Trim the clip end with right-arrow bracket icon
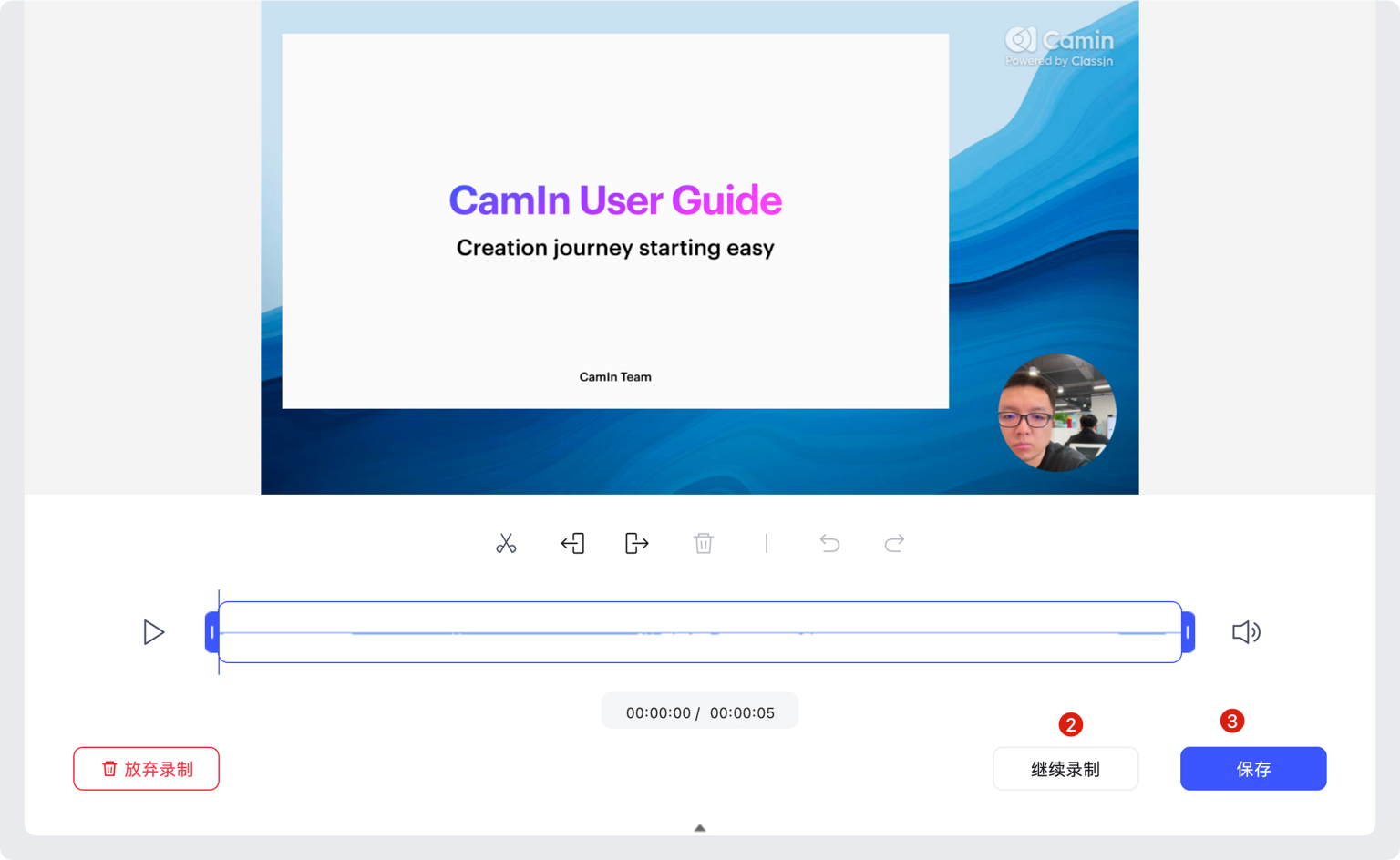Screen dimensions: 1400x860 [637, 544]
